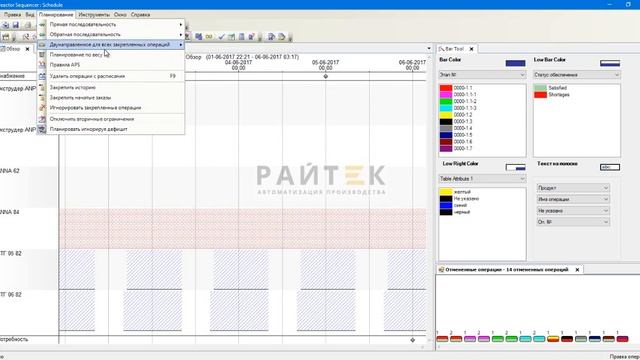Viewport: 640px width, 360px height.
Task: Open the Оп. № dropdown
Action: (x=573, y=222)
